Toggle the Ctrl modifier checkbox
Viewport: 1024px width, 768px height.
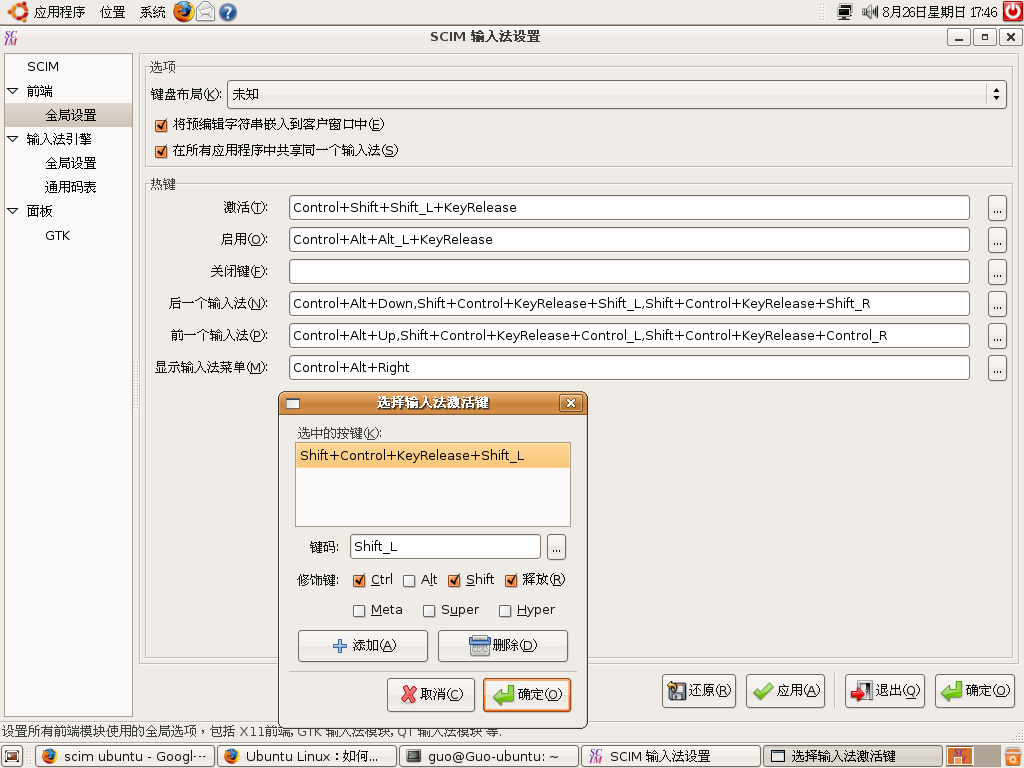(359, 581)
